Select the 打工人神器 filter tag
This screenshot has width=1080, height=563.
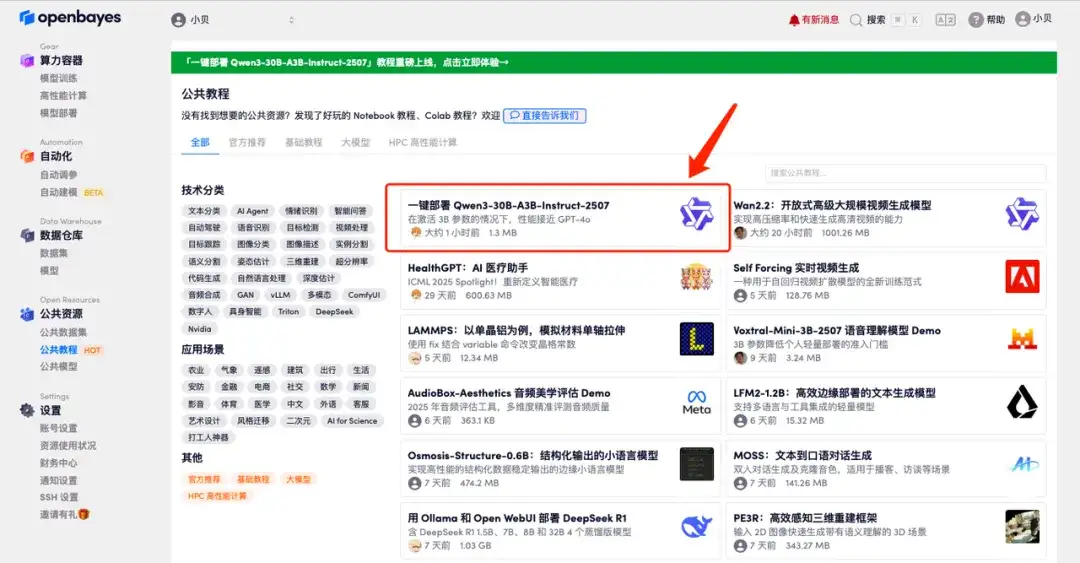(209, 438)
